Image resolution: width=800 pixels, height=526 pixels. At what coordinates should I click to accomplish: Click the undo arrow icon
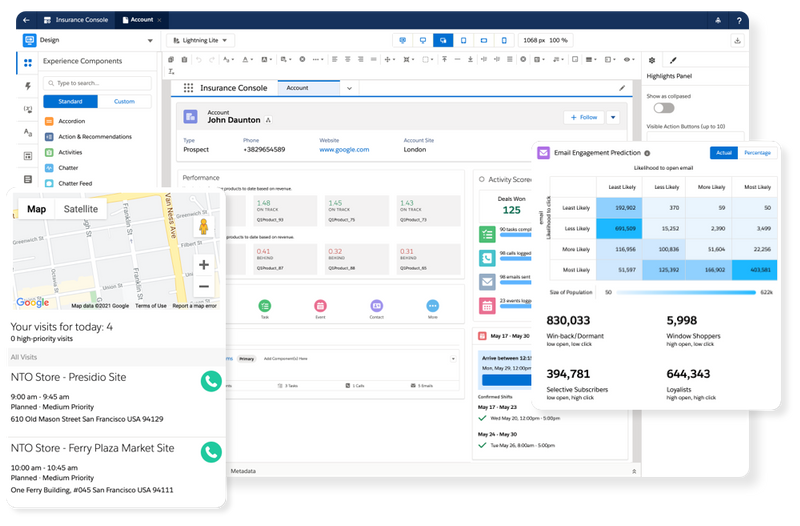(198, 59)
